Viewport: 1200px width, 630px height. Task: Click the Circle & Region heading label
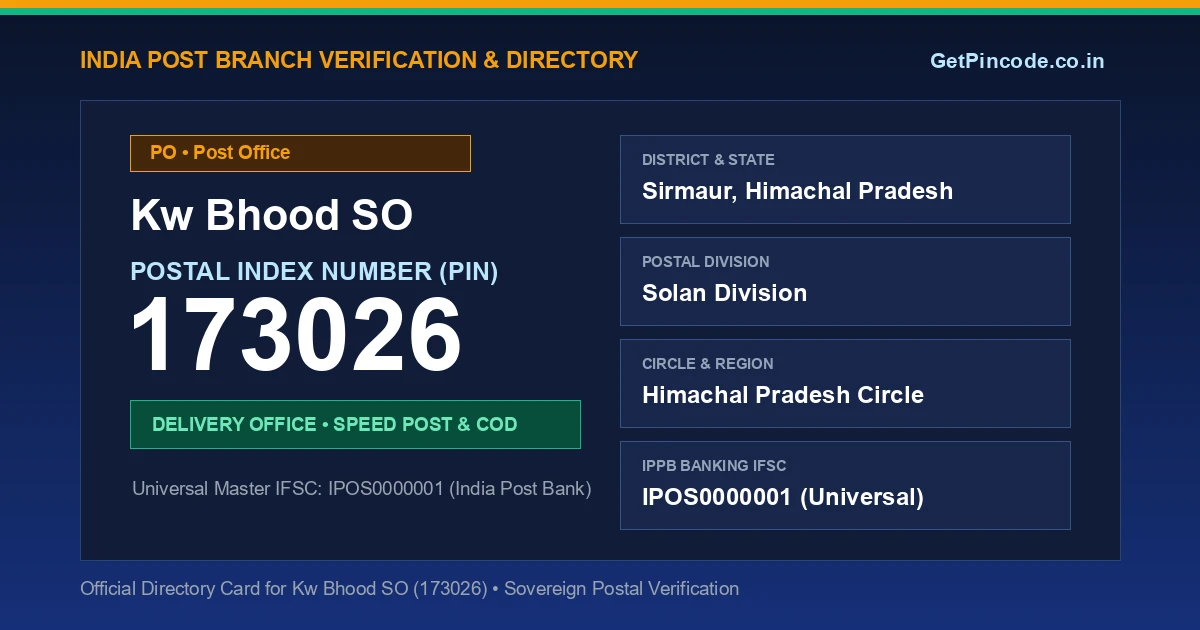(x=708, y=364)
